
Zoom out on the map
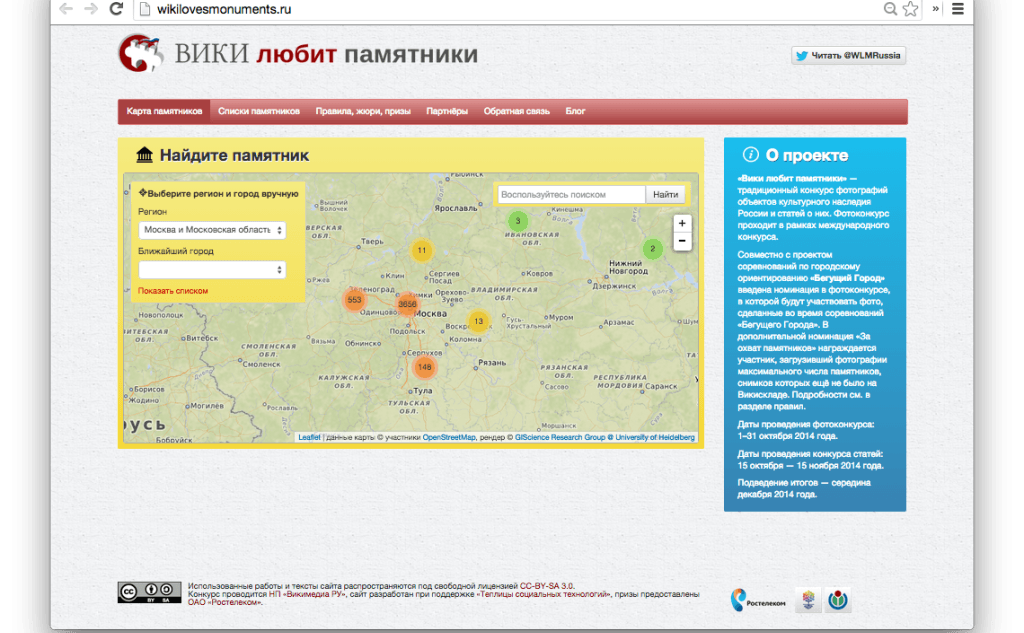point(682,241)
